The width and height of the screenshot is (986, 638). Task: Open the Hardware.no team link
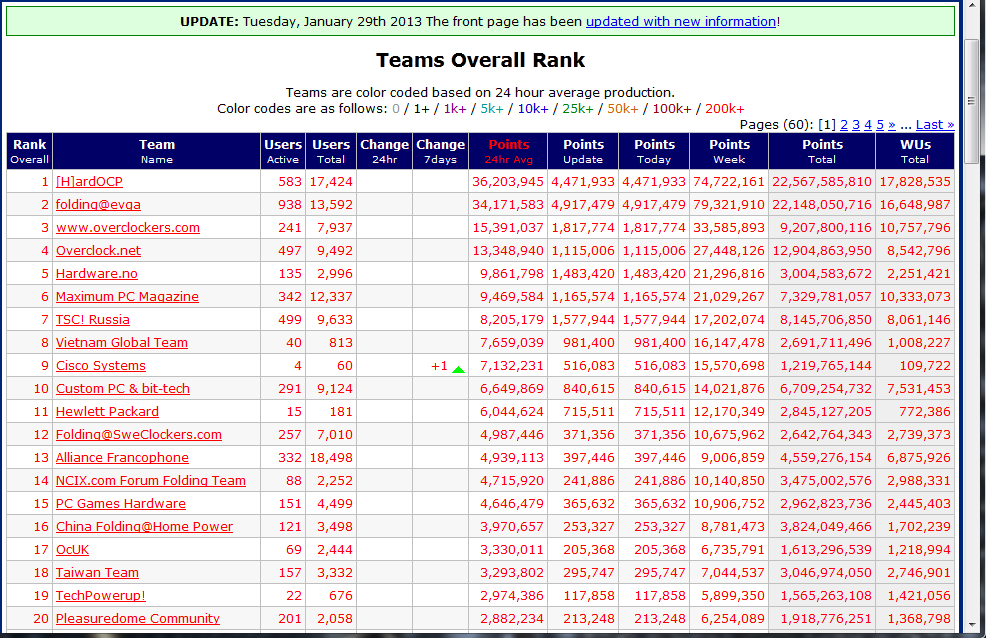coord(97,273)
